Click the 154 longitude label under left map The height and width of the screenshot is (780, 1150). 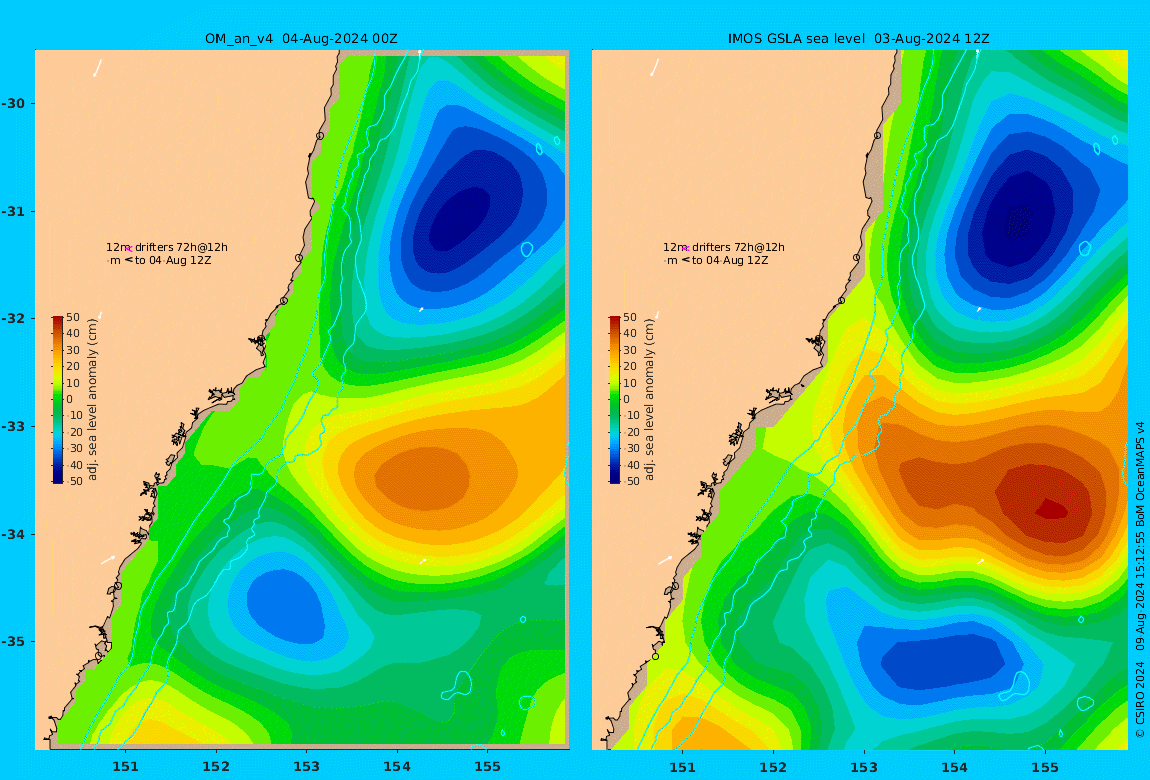tap(397, 767)
